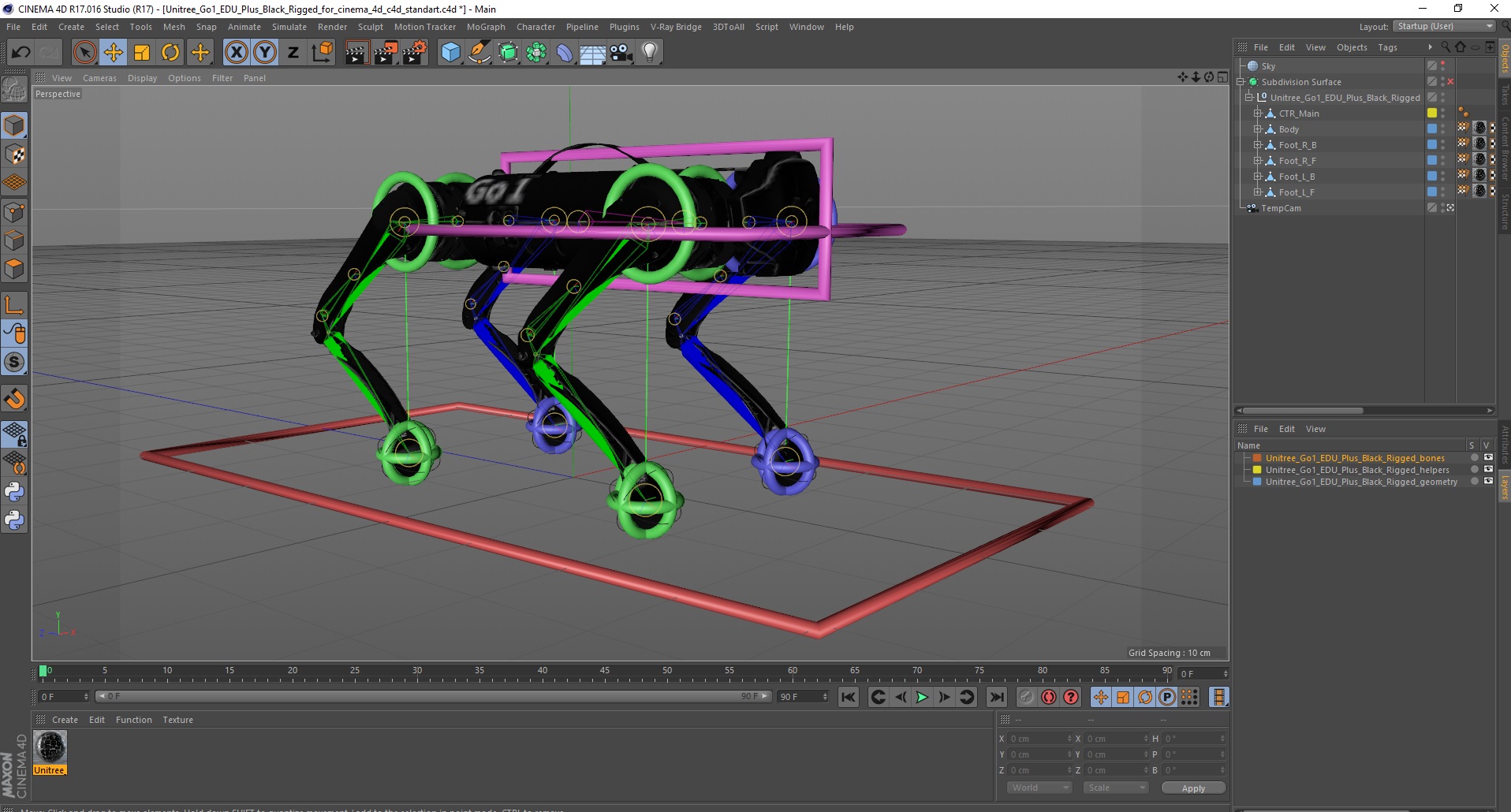1511x812 pixels.
Task: Add a Cube primitive object
Action: [x=450, y=53]
